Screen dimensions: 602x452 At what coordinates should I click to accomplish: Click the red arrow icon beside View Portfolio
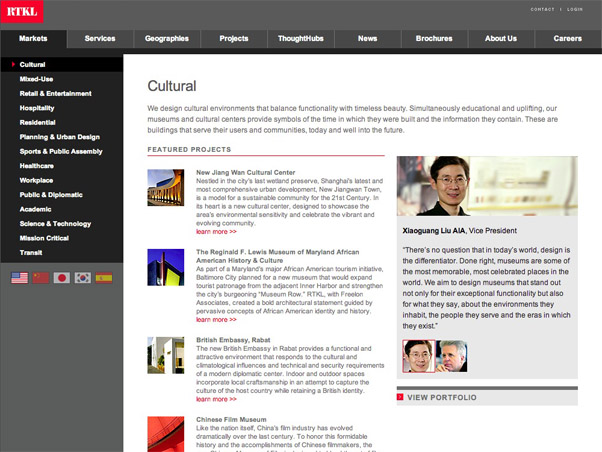tap(400, 397)
